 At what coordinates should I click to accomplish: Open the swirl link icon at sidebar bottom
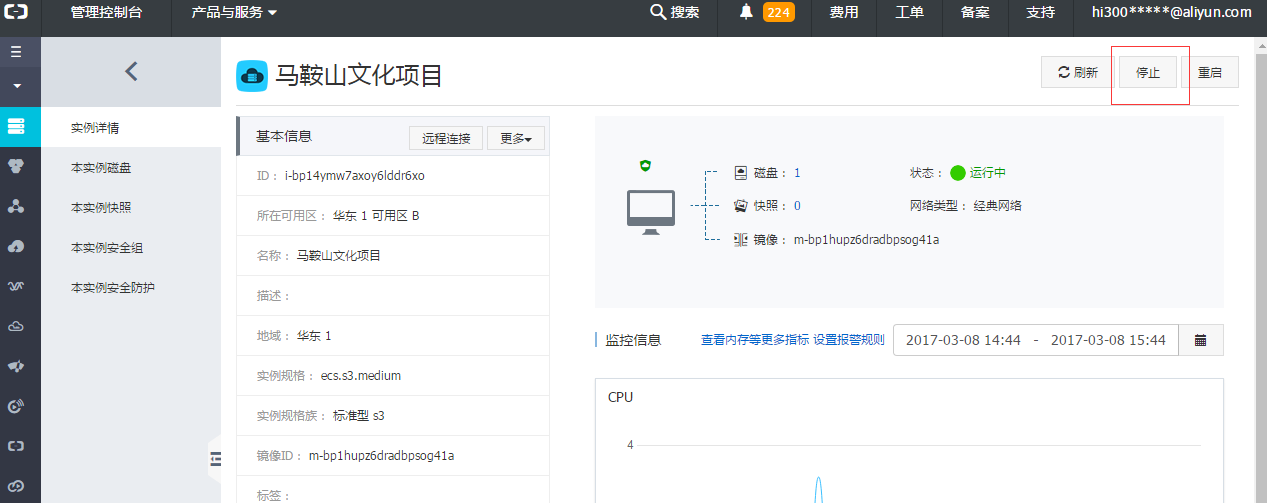[16, 486]
